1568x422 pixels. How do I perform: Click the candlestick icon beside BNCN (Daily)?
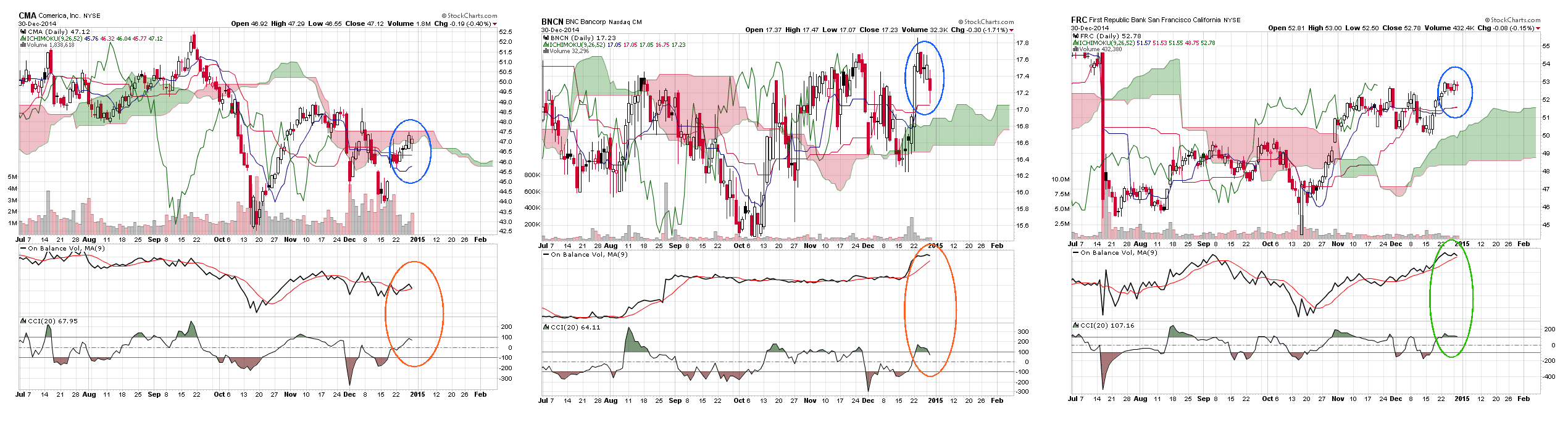tap(546, 38)
